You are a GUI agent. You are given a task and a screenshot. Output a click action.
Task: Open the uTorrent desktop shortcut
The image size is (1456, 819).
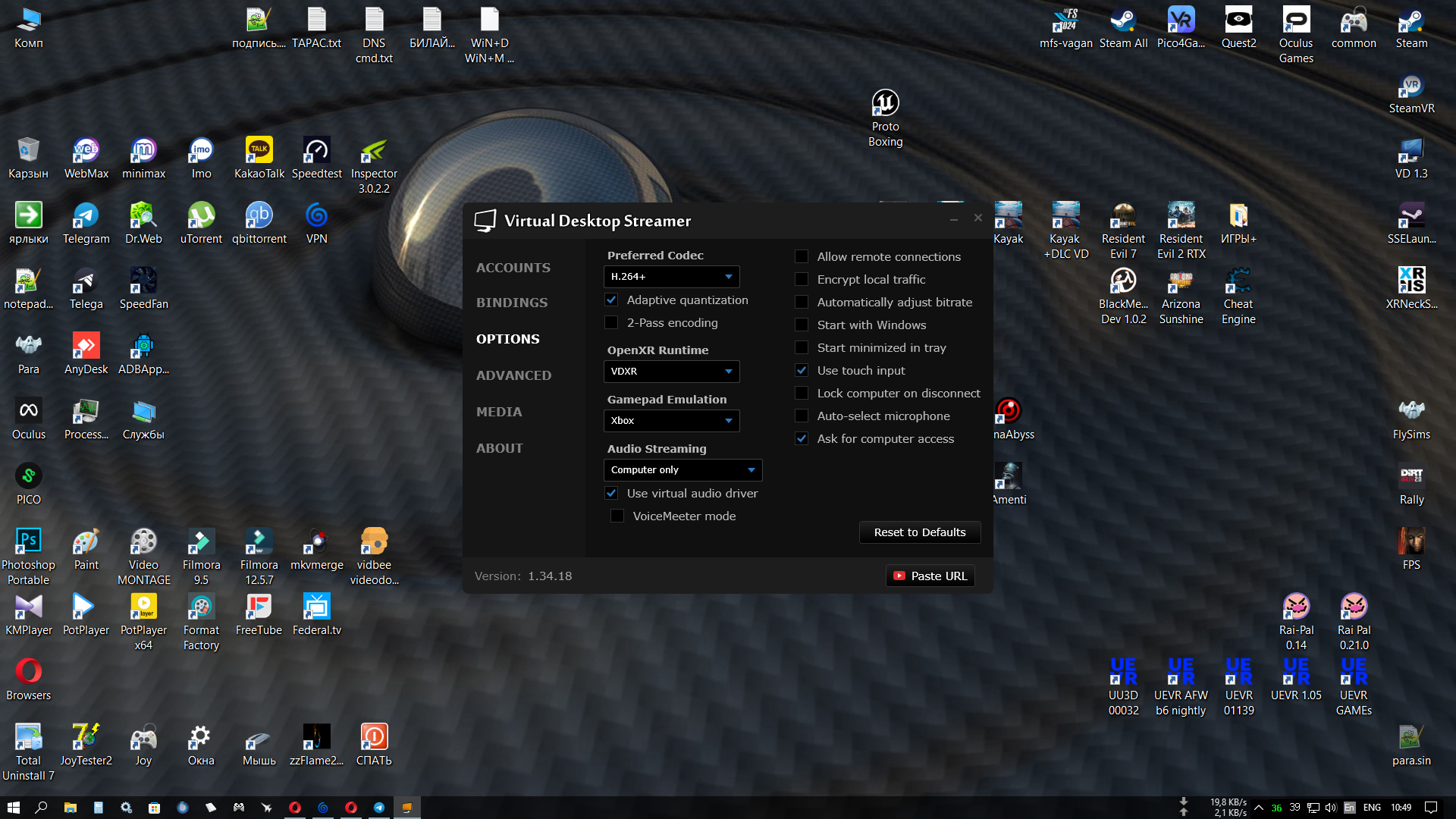point(201,223)
